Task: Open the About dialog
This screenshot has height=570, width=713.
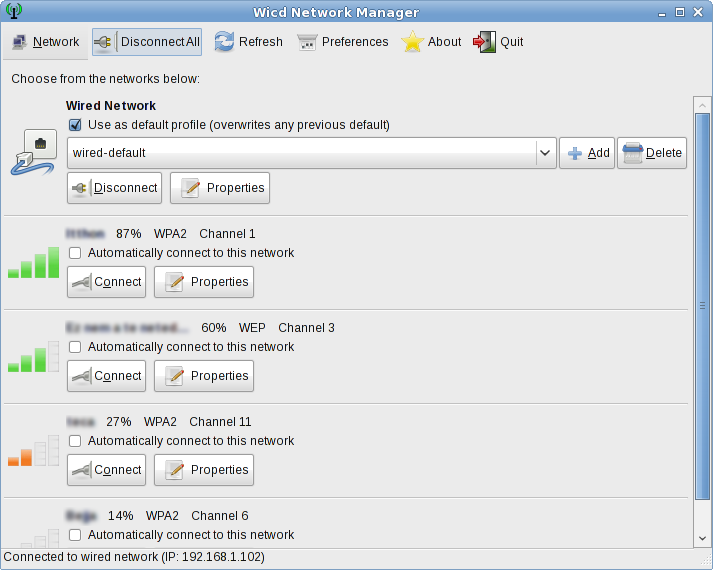Action: [431, 42]
